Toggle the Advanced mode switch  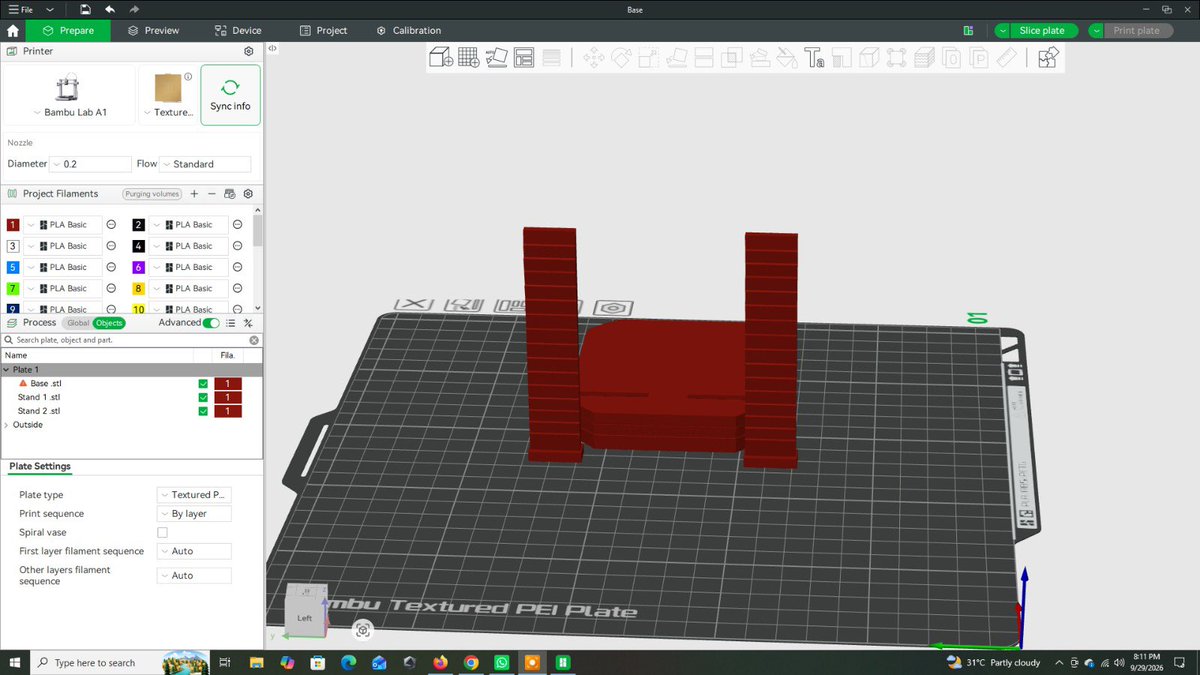(211, 323)
